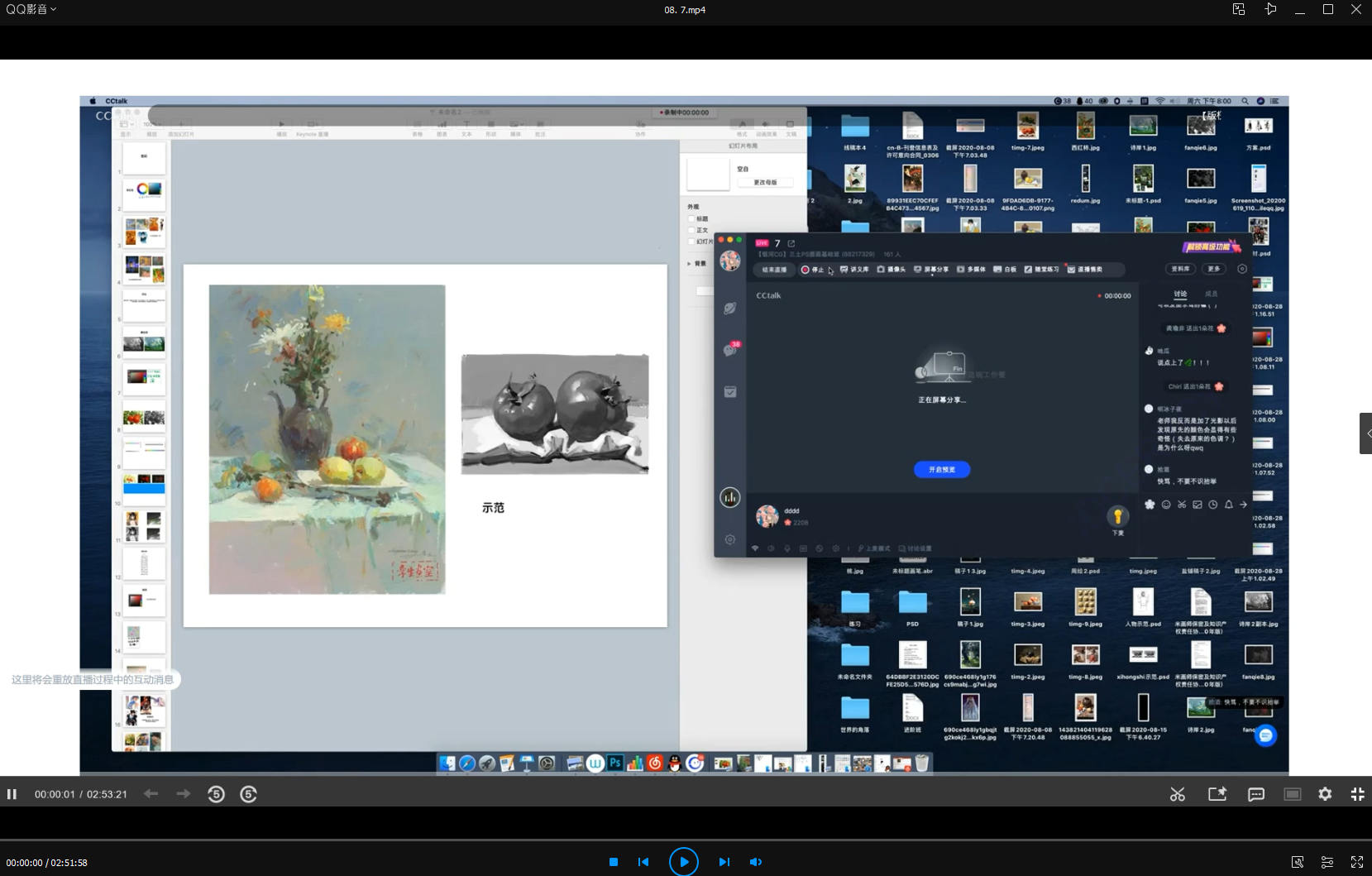The height and width of the screenshot is (876, 1372).
Task: Open the QQ影音 main menu dropdown
Action: click(31, 9)
